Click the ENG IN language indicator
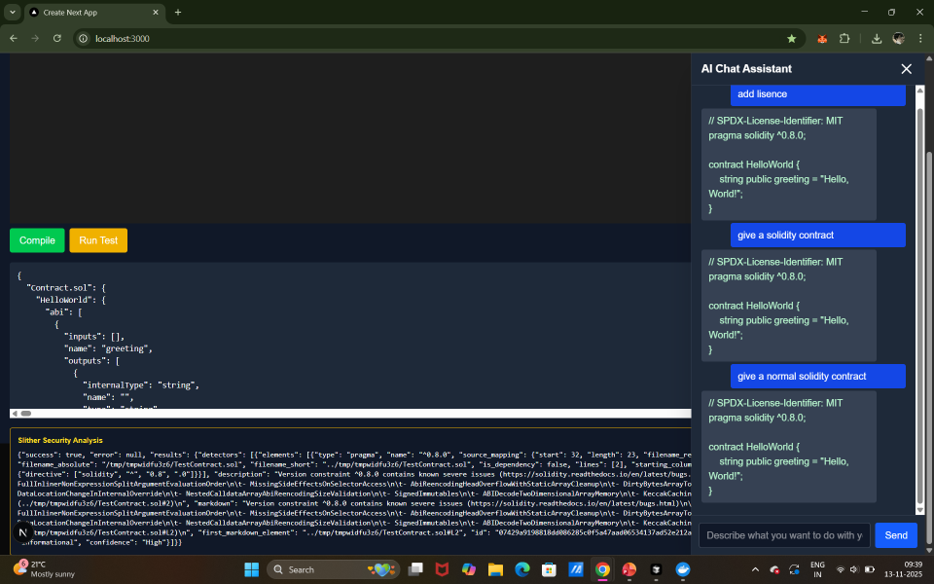934x584 pixels. pyautogui.click(x=817, y=570)
